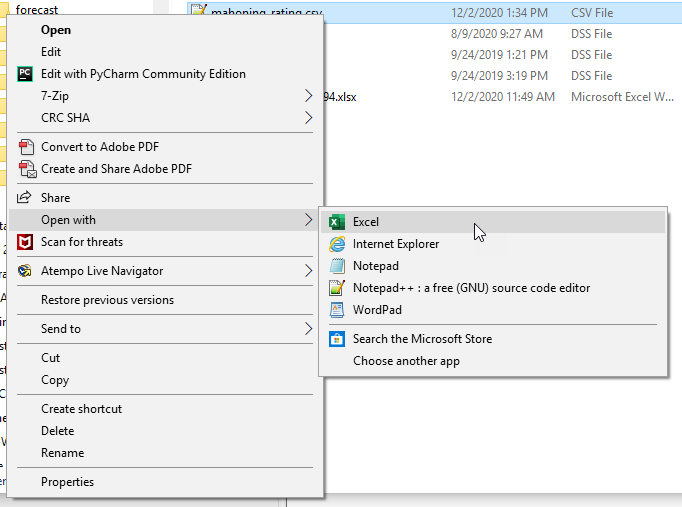Select the file name ending in 94.xlsx
The image size is (682, 507).
[340, 97]
